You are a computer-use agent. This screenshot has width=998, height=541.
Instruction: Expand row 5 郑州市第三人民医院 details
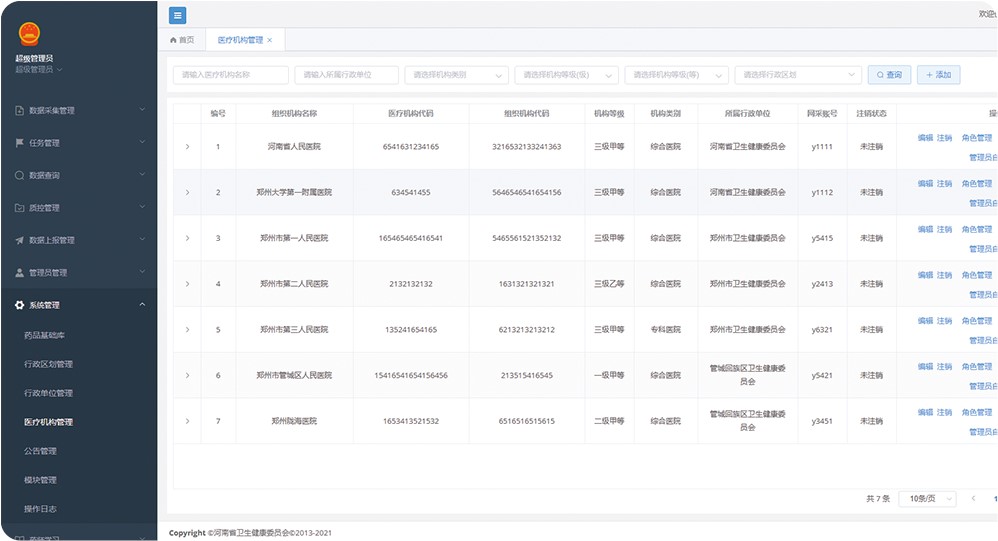(x=187, y=330)
